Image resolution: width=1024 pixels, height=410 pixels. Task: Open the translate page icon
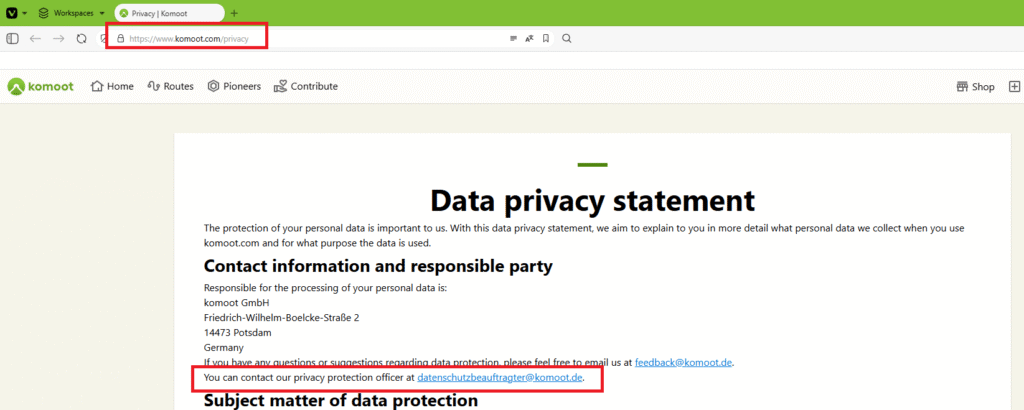530,39
